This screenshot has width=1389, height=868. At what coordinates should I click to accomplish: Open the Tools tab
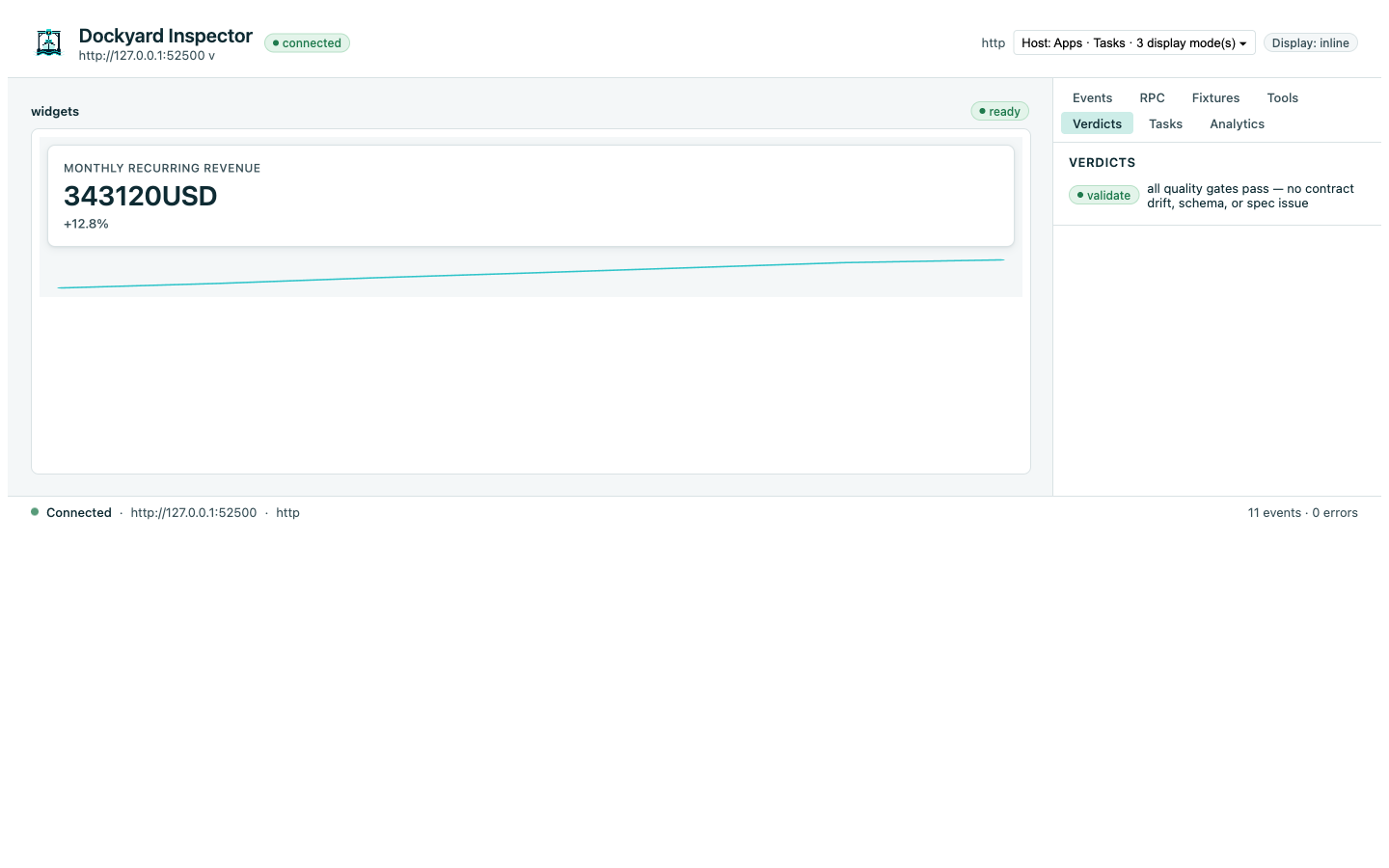click(1282, 97)
